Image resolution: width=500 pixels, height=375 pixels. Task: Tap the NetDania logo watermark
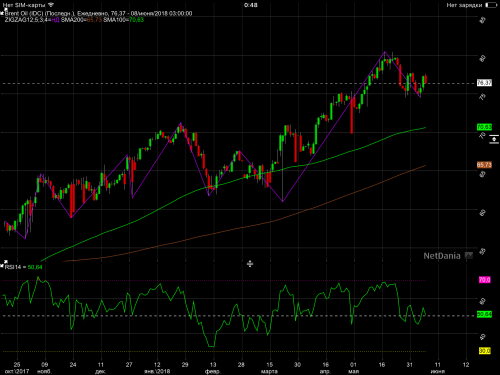448,256
